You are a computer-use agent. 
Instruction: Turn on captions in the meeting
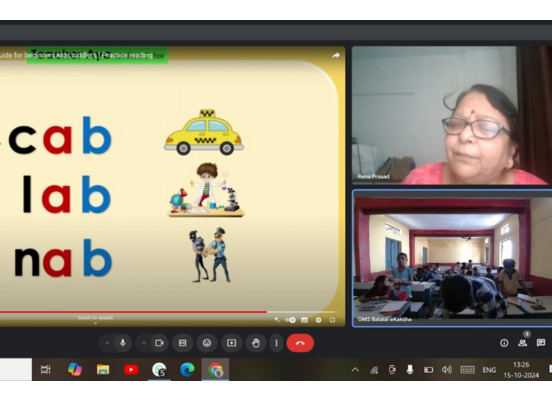pos(182,343)
